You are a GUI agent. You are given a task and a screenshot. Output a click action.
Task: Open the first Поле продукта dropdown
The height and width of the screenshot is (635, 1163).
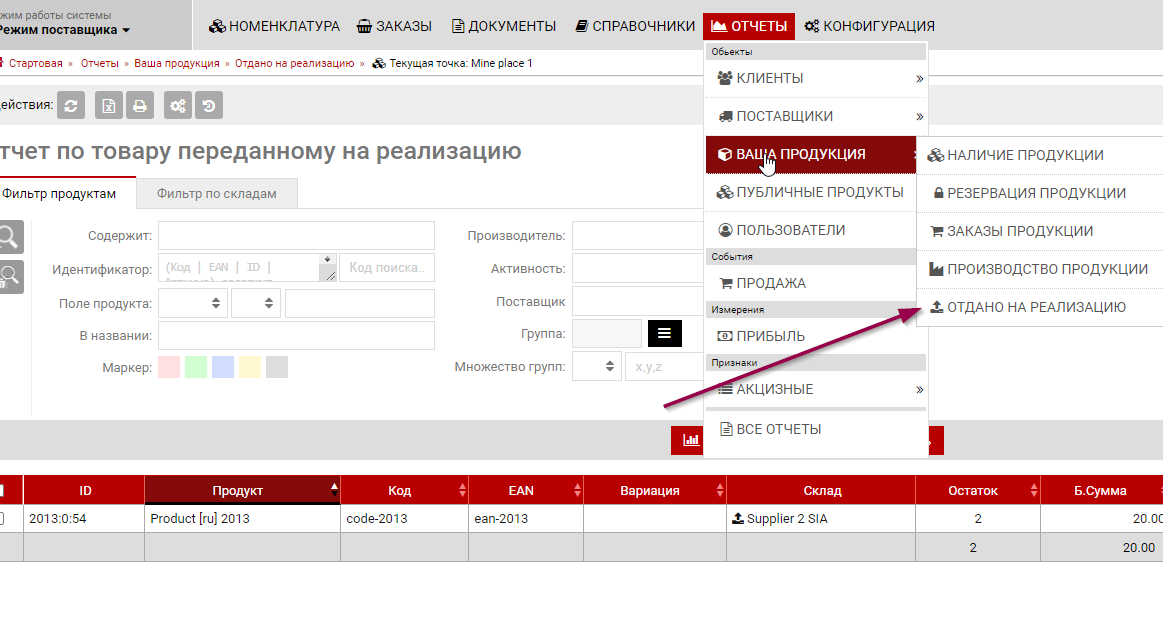pos(192,303)
